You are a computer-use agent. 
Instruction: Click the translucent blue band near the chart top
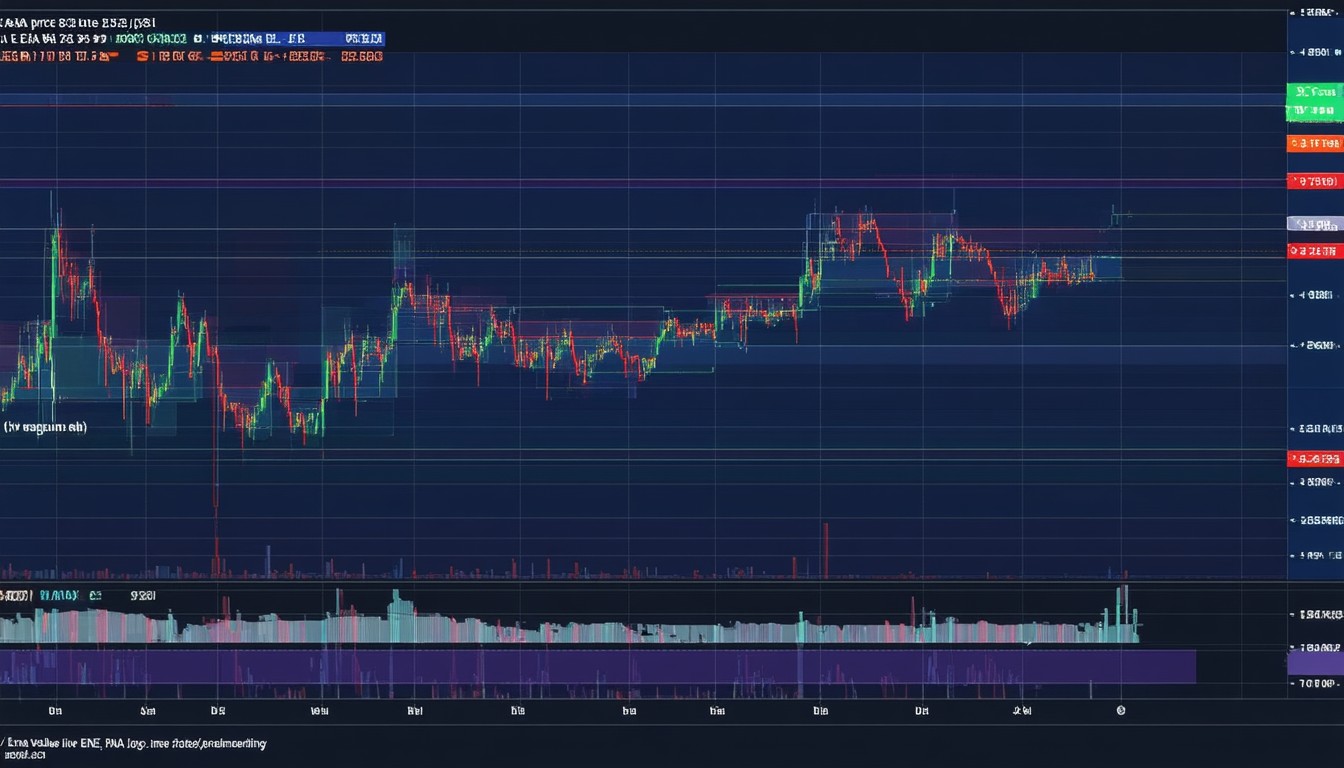(640, 100)
